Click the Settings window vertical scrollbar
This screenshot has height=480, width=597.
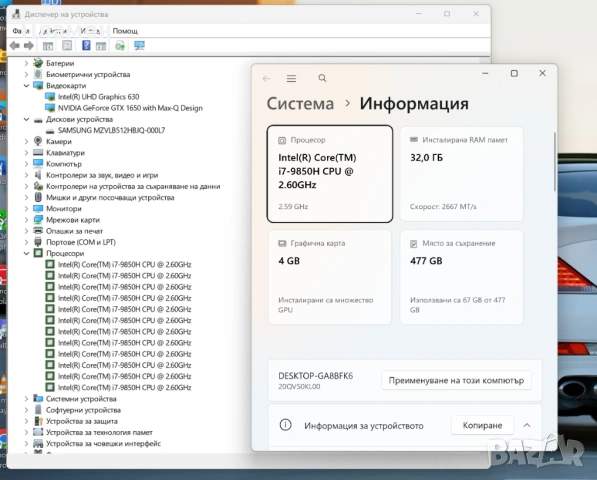(555, 161)
